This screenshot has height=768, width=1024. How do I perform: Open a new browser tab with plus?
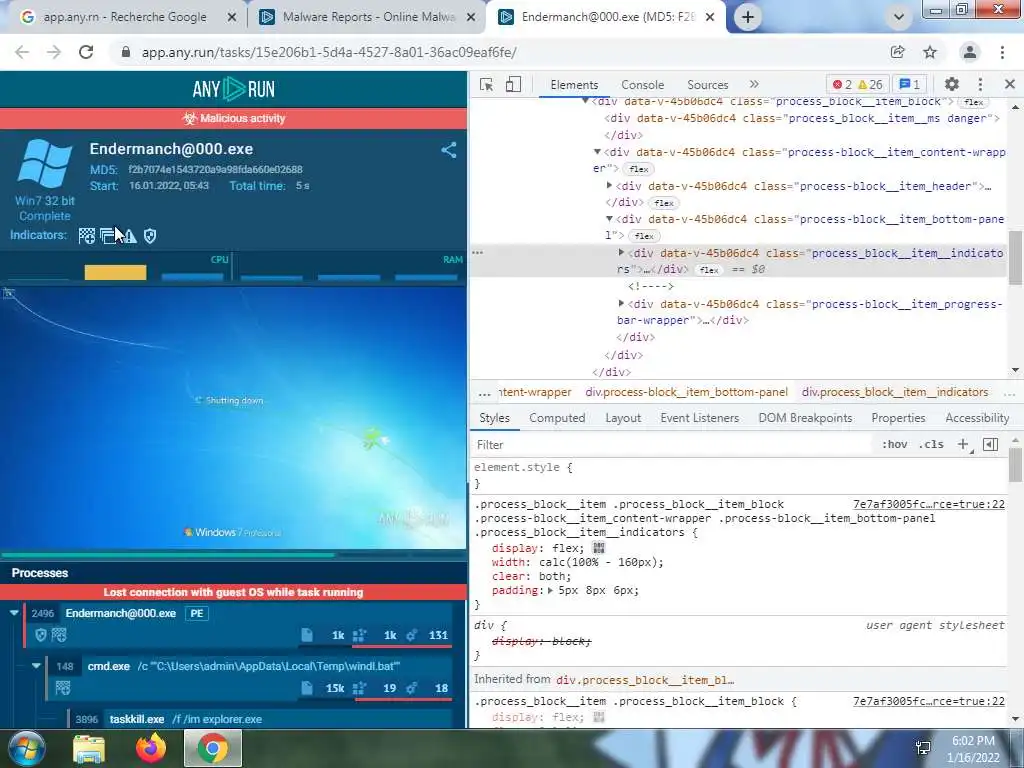tap(748, 18)
